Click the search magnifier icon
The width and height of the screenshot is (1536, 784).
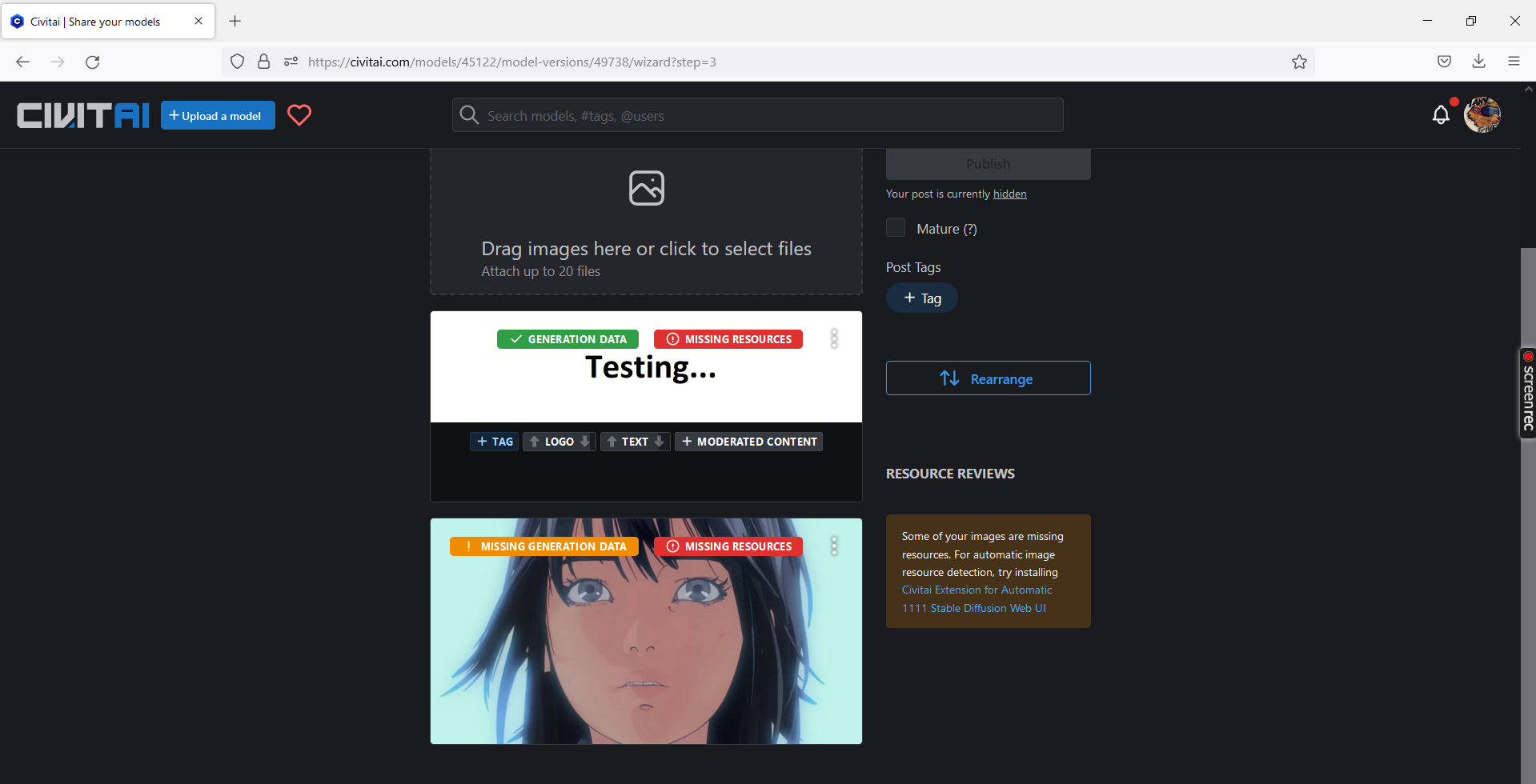coord(469,114)
